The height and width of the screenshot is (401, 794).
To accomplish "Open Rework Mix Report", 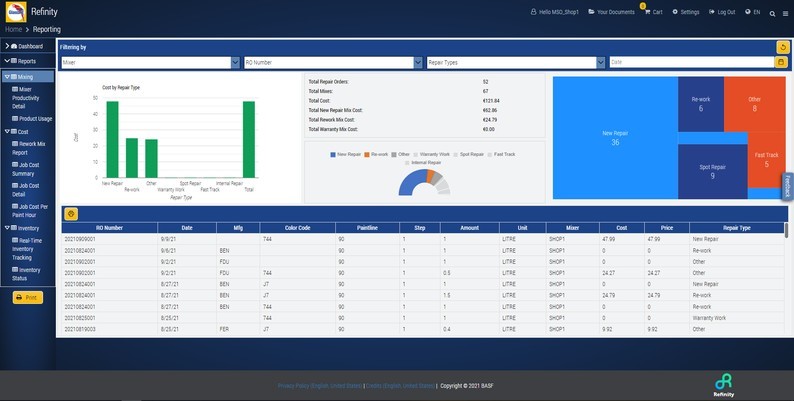I will point(28,148).
